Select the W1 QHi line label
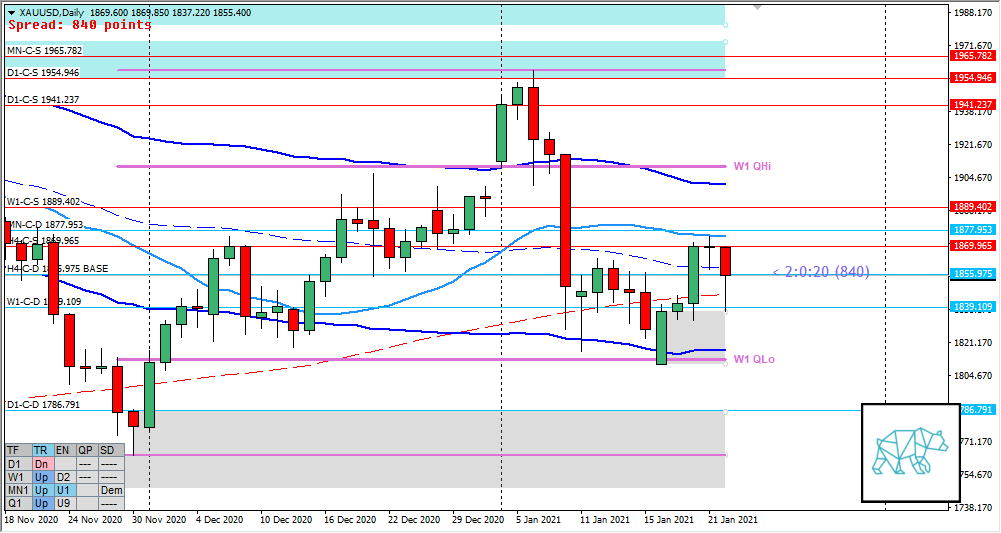The image size is (1001, 533). pyautogui.click(x=753, y=166)
